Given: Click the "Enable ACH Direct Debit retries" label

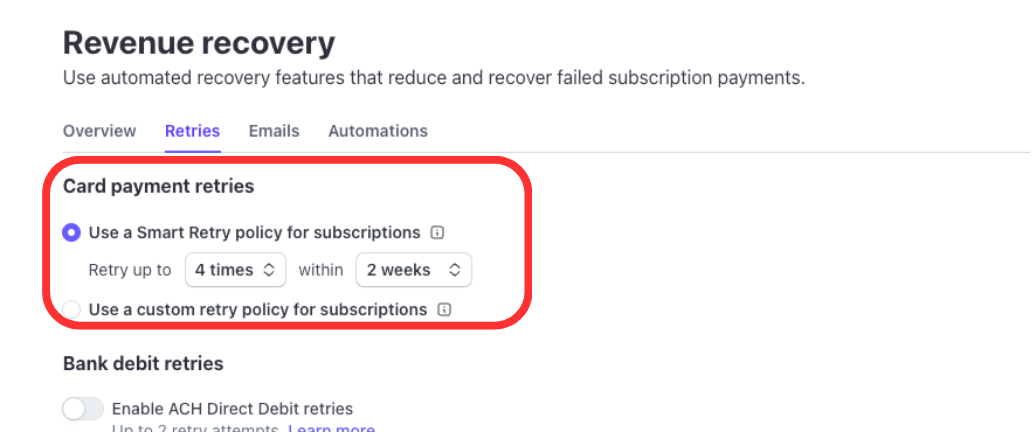Looking at the screenshot, I should 232,408.
